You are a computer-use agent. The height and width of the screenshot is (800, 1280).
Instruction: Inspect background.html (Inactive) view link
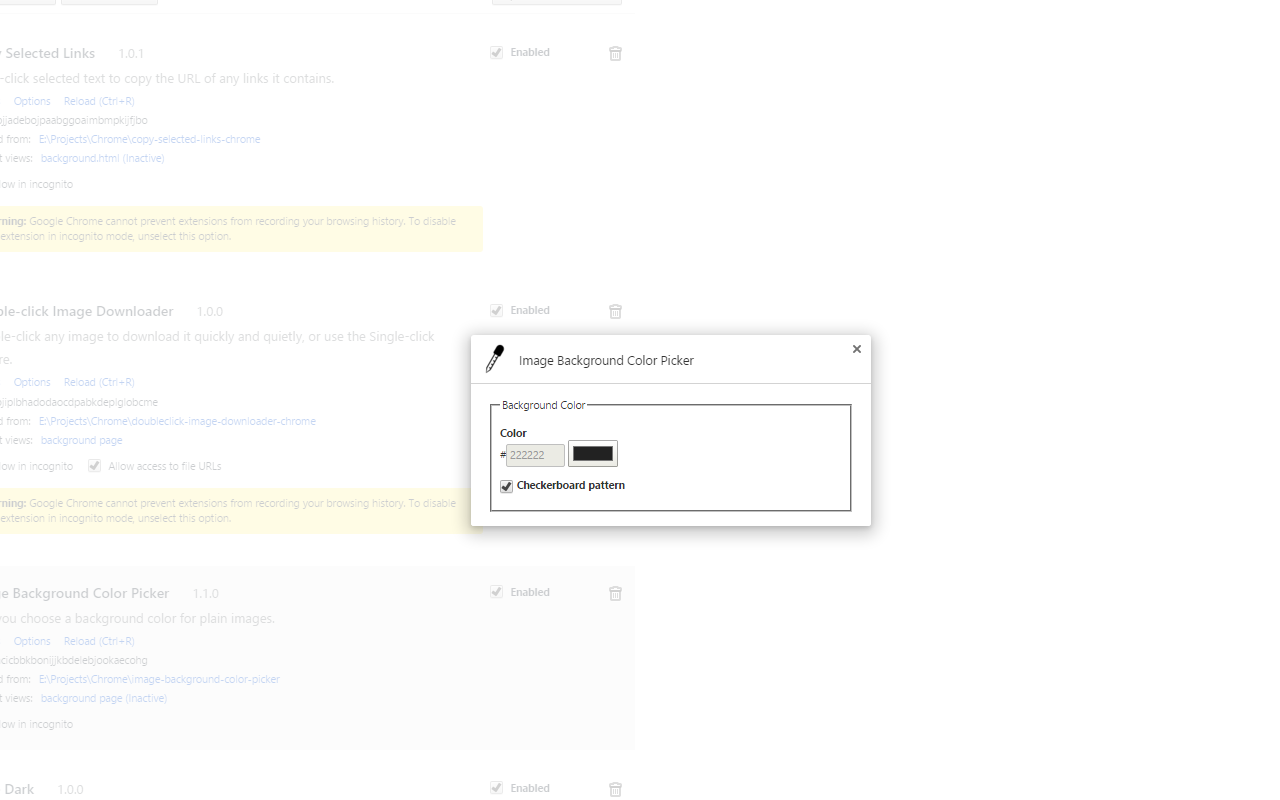102,158
